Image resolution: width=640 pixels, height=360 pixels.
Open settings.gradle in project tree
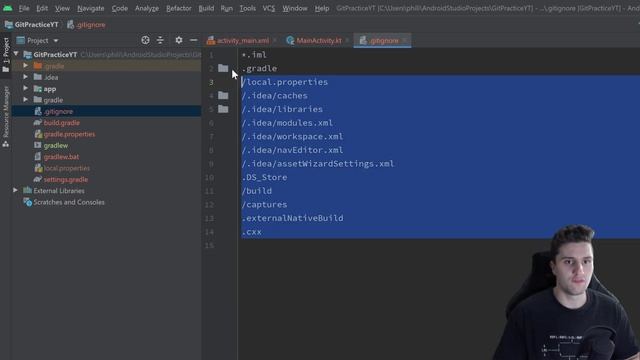click(x=66, y=180)
